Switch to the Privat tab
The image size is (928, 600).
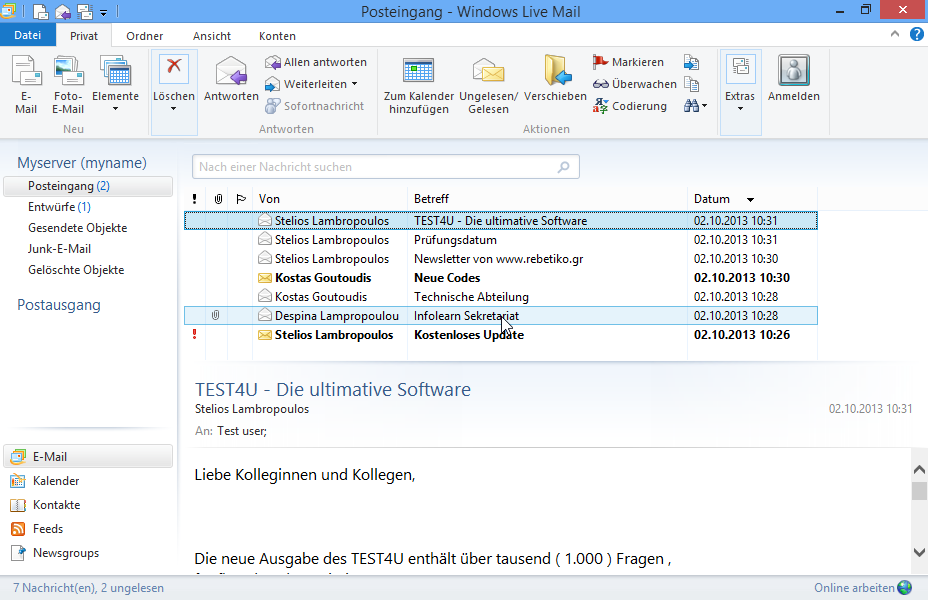[84, 36]
